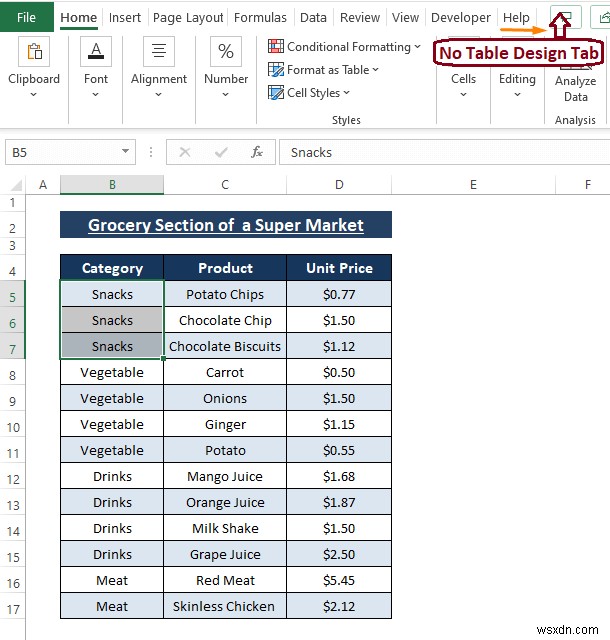The width and height of the screenshot is (610, 640).
Task: Select column D header
Action: point(339,185)
